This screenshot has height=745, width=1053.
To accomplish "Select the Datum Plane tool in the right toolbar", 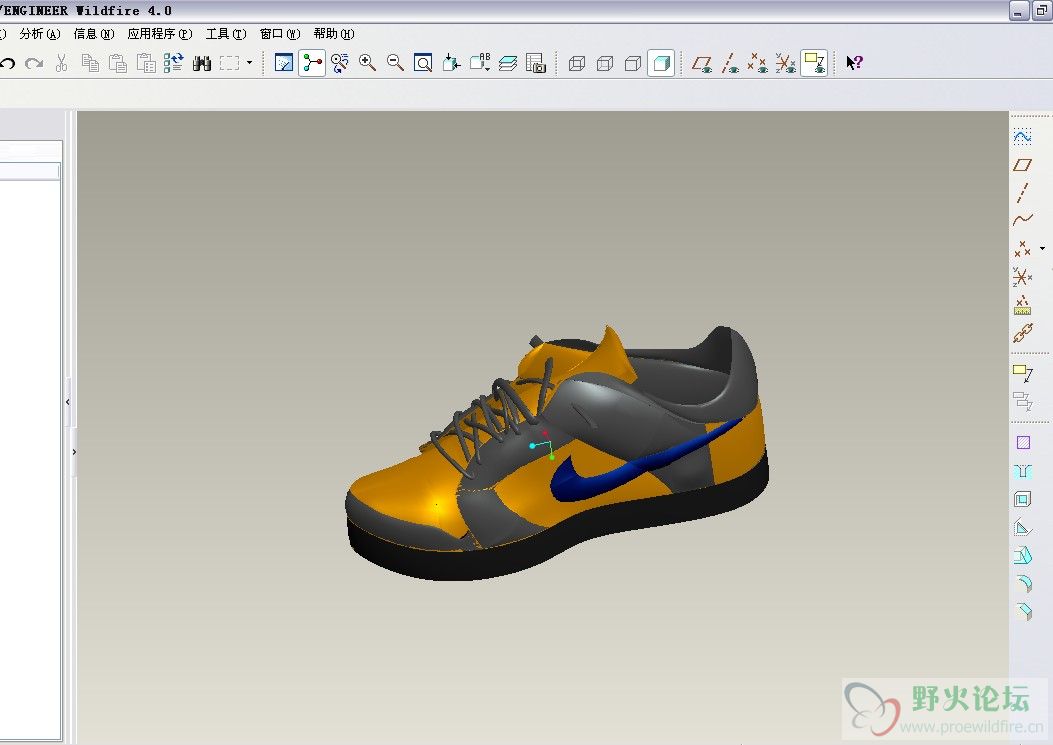I will (1022, 165).
